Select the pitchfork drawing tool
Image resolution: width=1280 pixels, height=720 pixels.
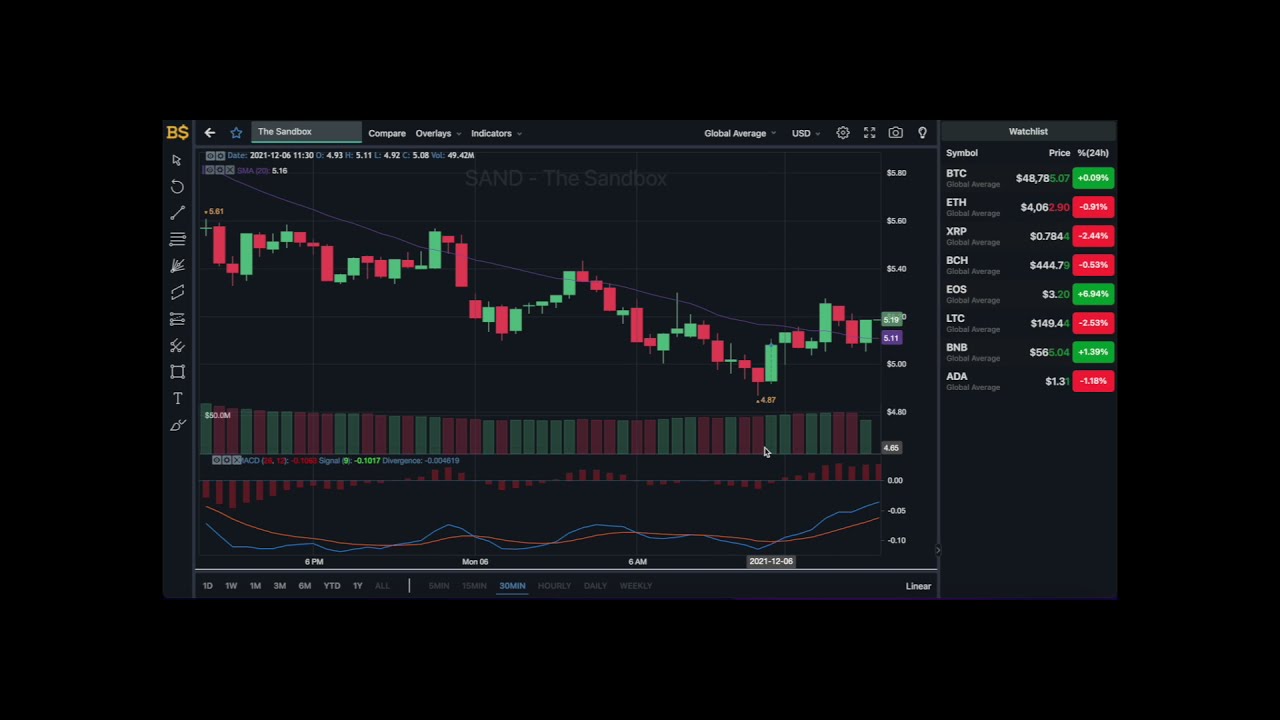tap(177, 346)
